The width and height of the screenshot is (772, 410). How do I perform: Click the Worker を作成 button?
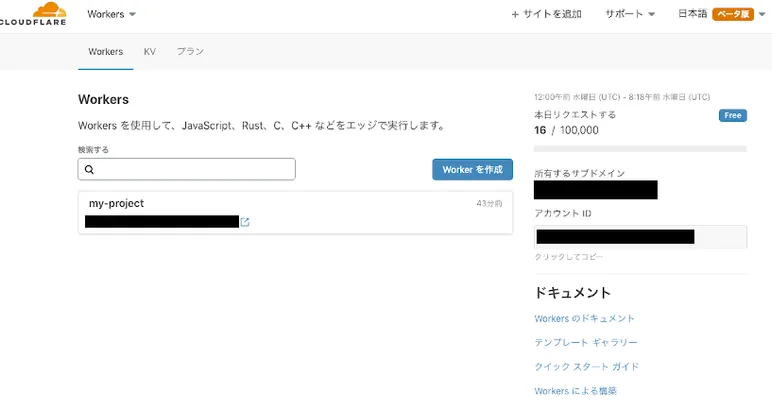tap(473, 169)
